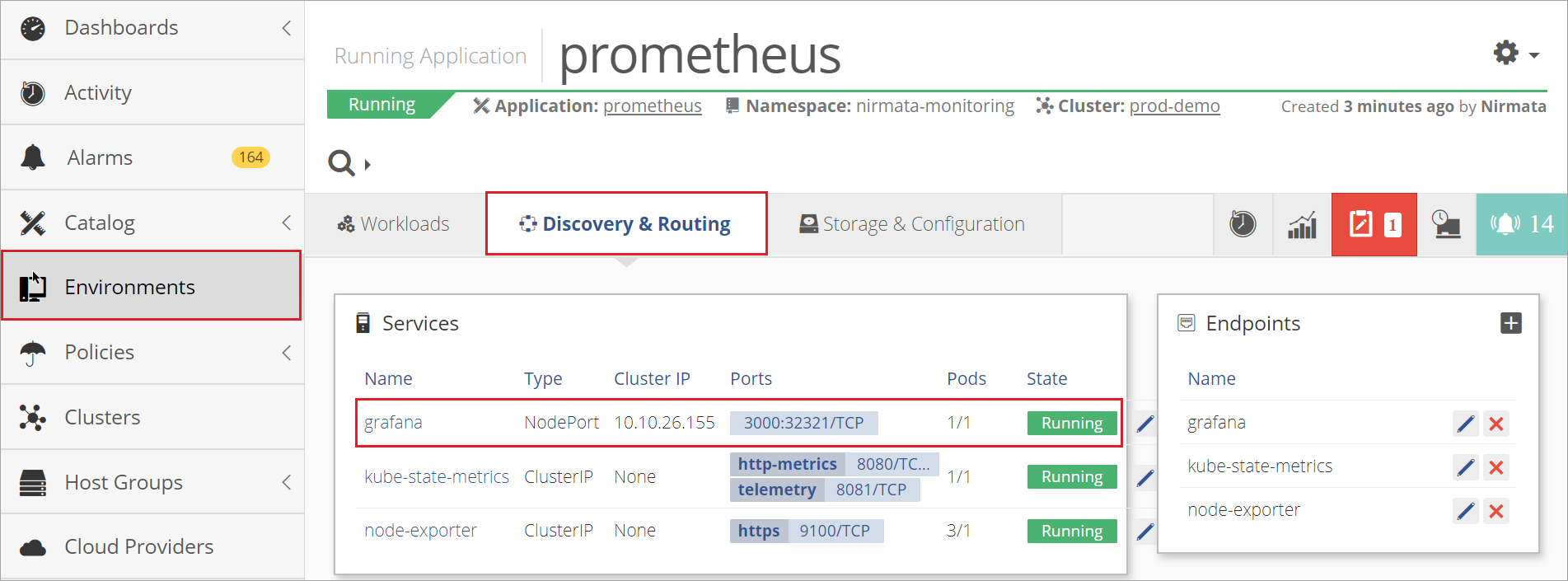The width and height of the screenshot is (1568, 581).
Task: Switch to the Workloads tab
Action: pyautogui.click(x=394, y=224)
